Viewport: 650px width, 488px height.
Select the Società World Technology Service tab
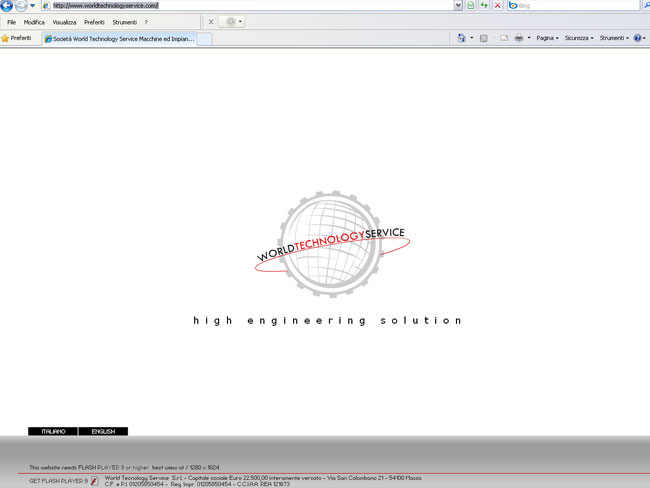click(x=119, y=39)
